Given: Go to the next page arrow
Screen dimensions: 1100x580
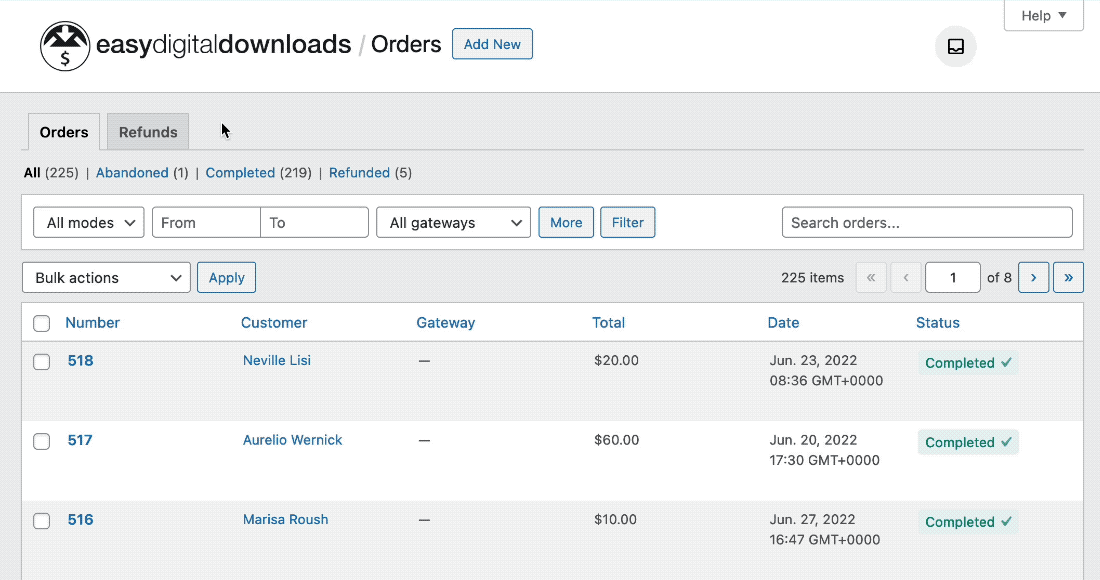Looking at the screenshot, I should (1033, 277).
